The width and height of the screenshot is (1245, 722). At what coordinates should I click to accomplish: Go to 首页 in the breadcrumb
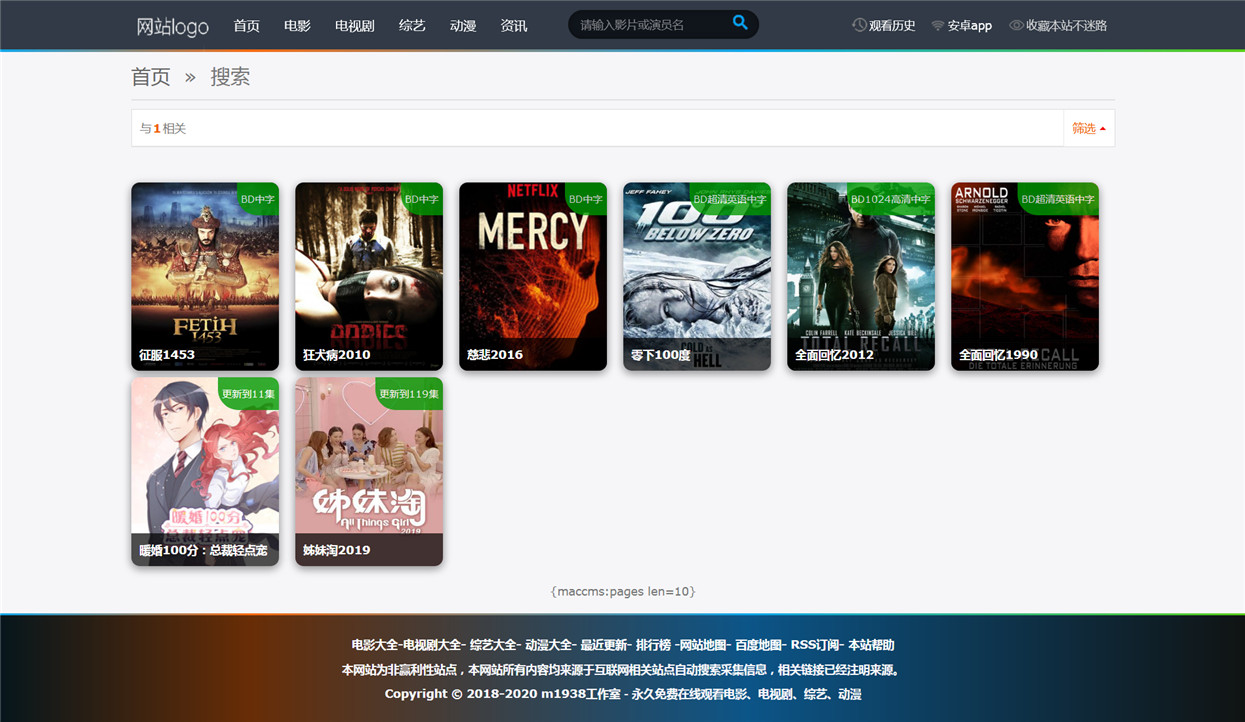pos(151,77)
